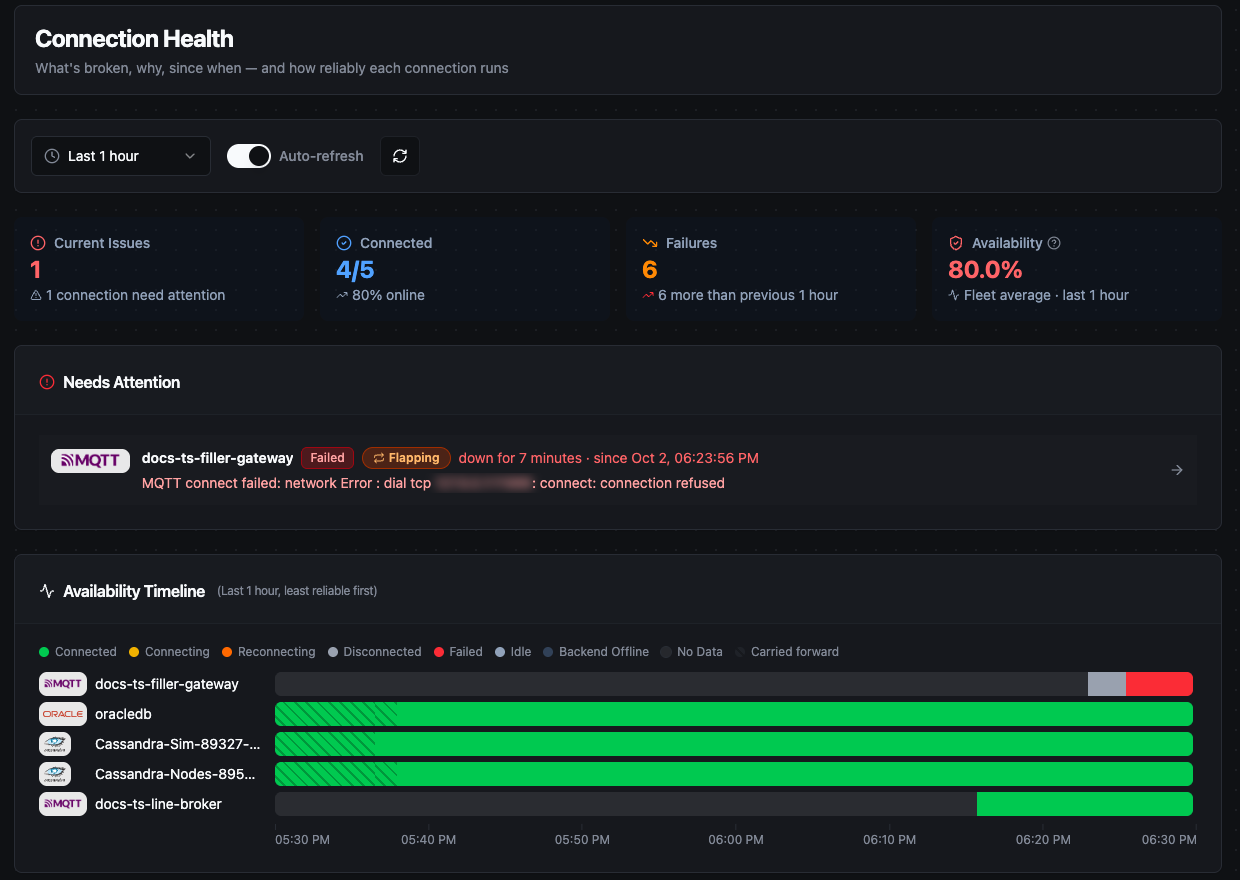Image resolution: width=1240 pixels, height=880 pixels.
Task: Click the Failed red legend entry
Action: [x=458, y=652]
